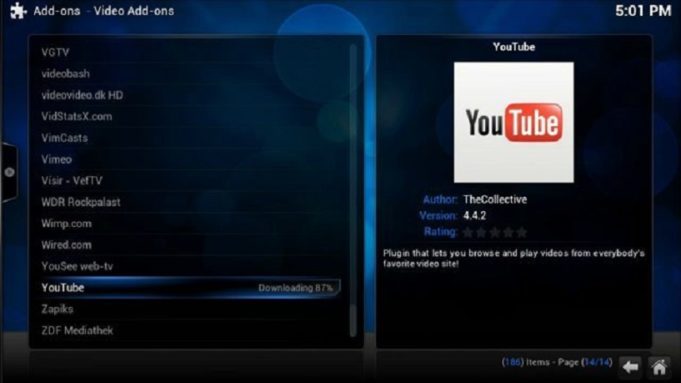This screenshot has width=681, height=383.
Task: Select the videobash add-on
Action: 191,74
